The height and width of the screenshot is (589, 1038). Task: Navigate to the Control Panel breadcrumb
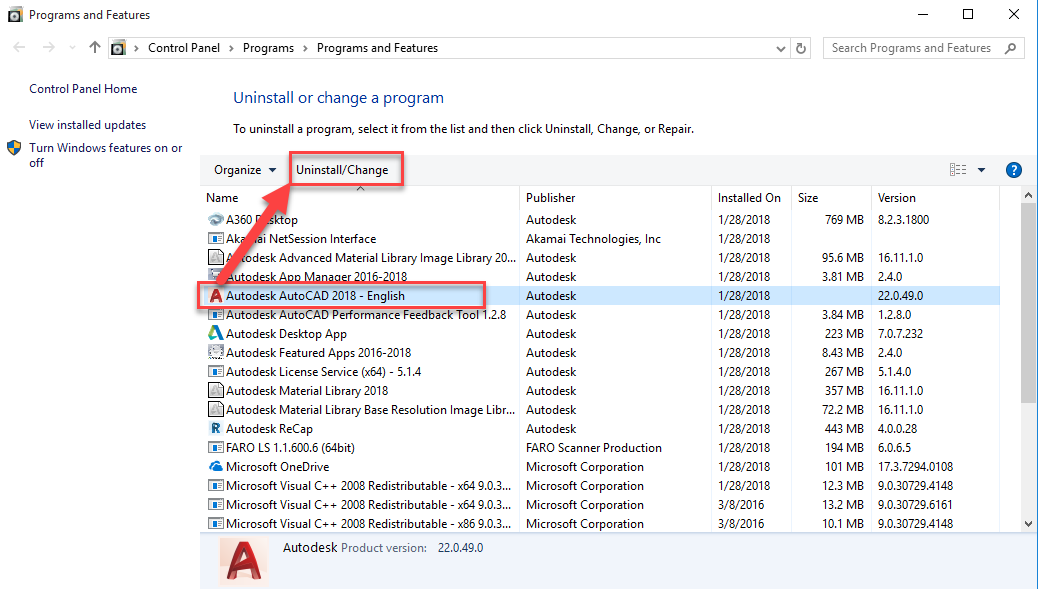(184, 47)
